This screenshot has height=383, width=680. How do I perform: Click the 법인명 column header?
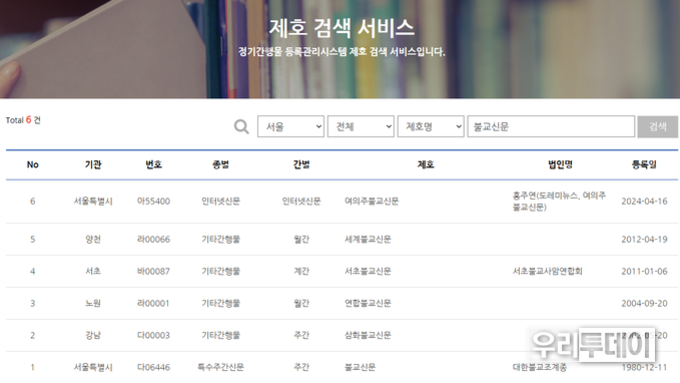tap(560, 164)
